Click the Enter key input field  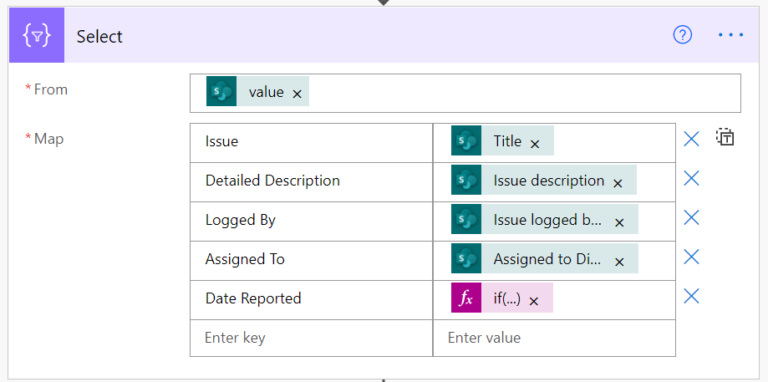[312, 338]
